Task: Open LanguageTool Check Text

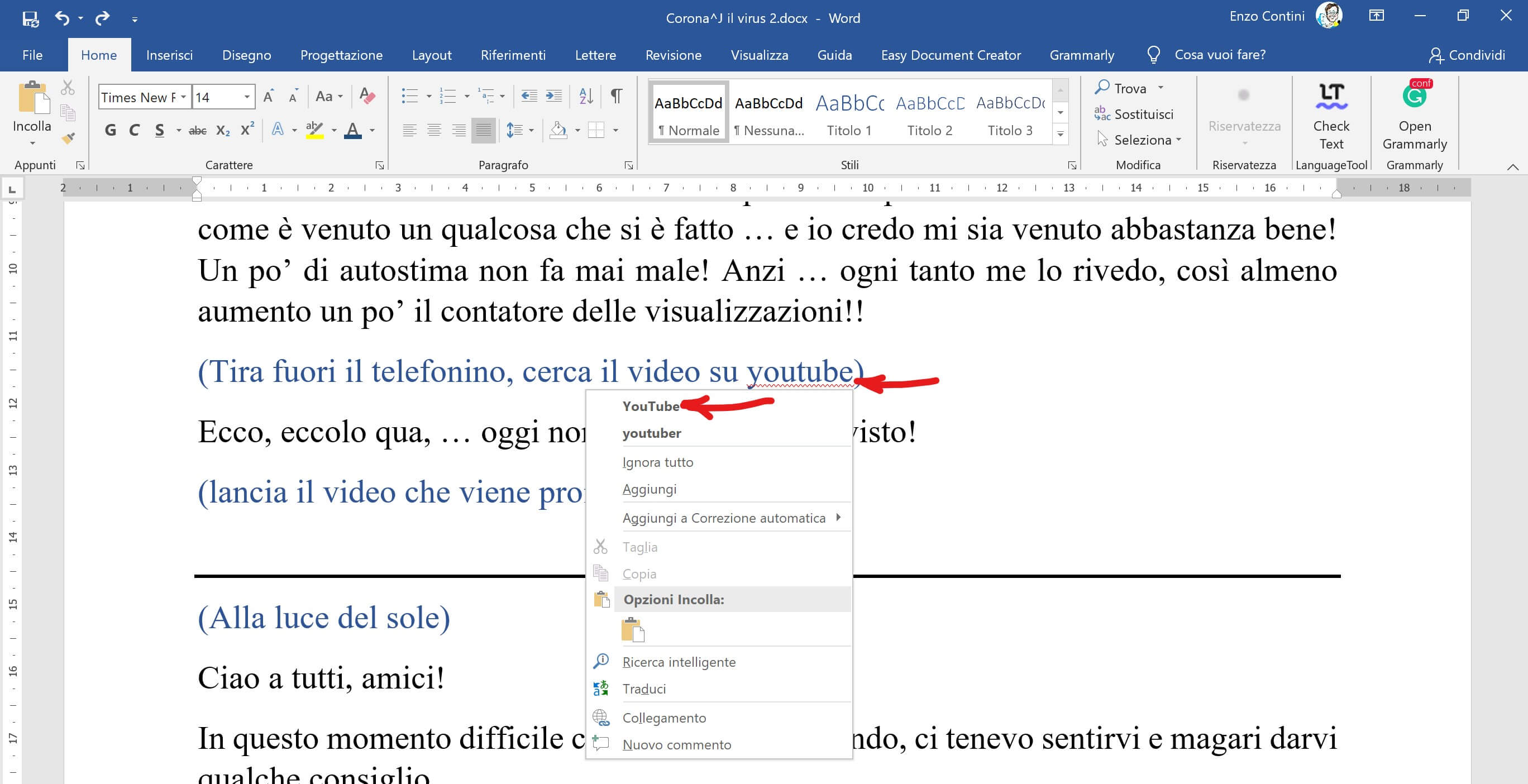Action: [x=1330, y=116]
